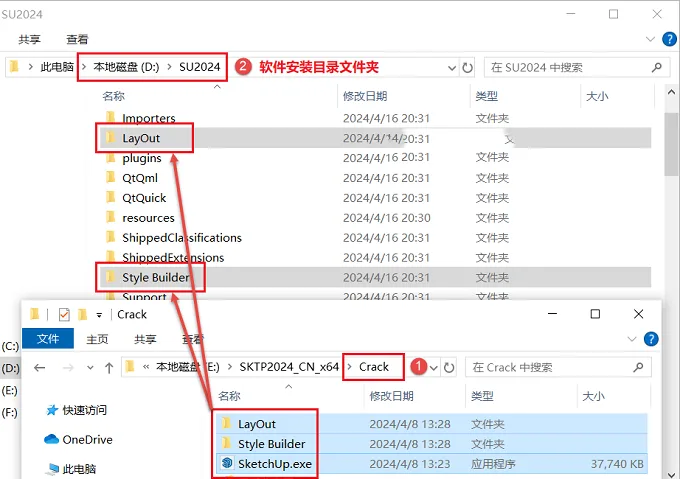Open the 共享 tab in SU2024 window
The width and height of the screenshot is (680, 479).
pos(29,39)
